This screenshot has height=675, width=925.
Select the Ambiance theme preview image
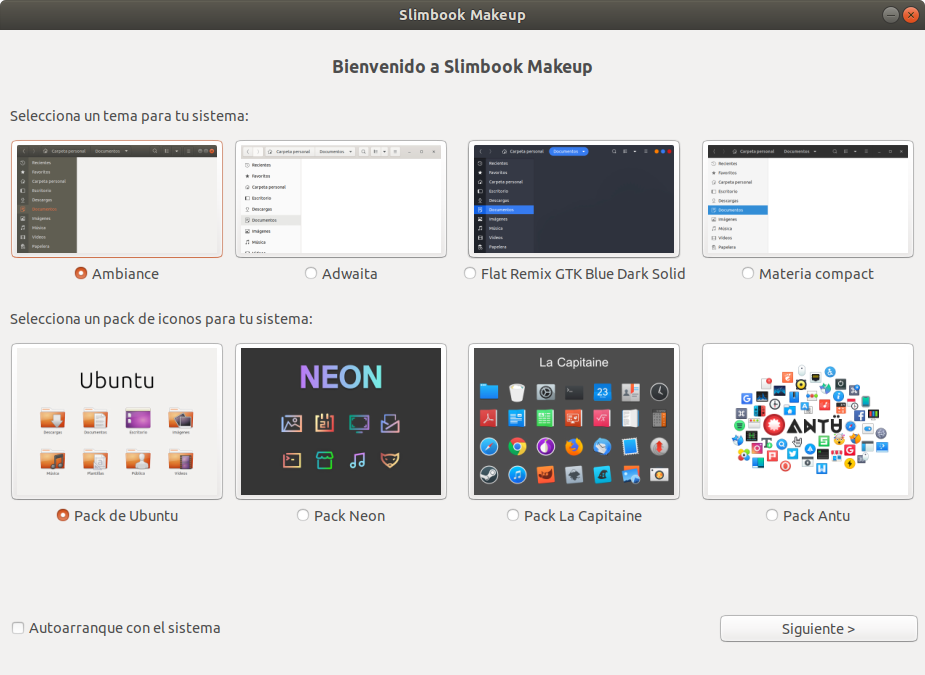click(117, 199)
